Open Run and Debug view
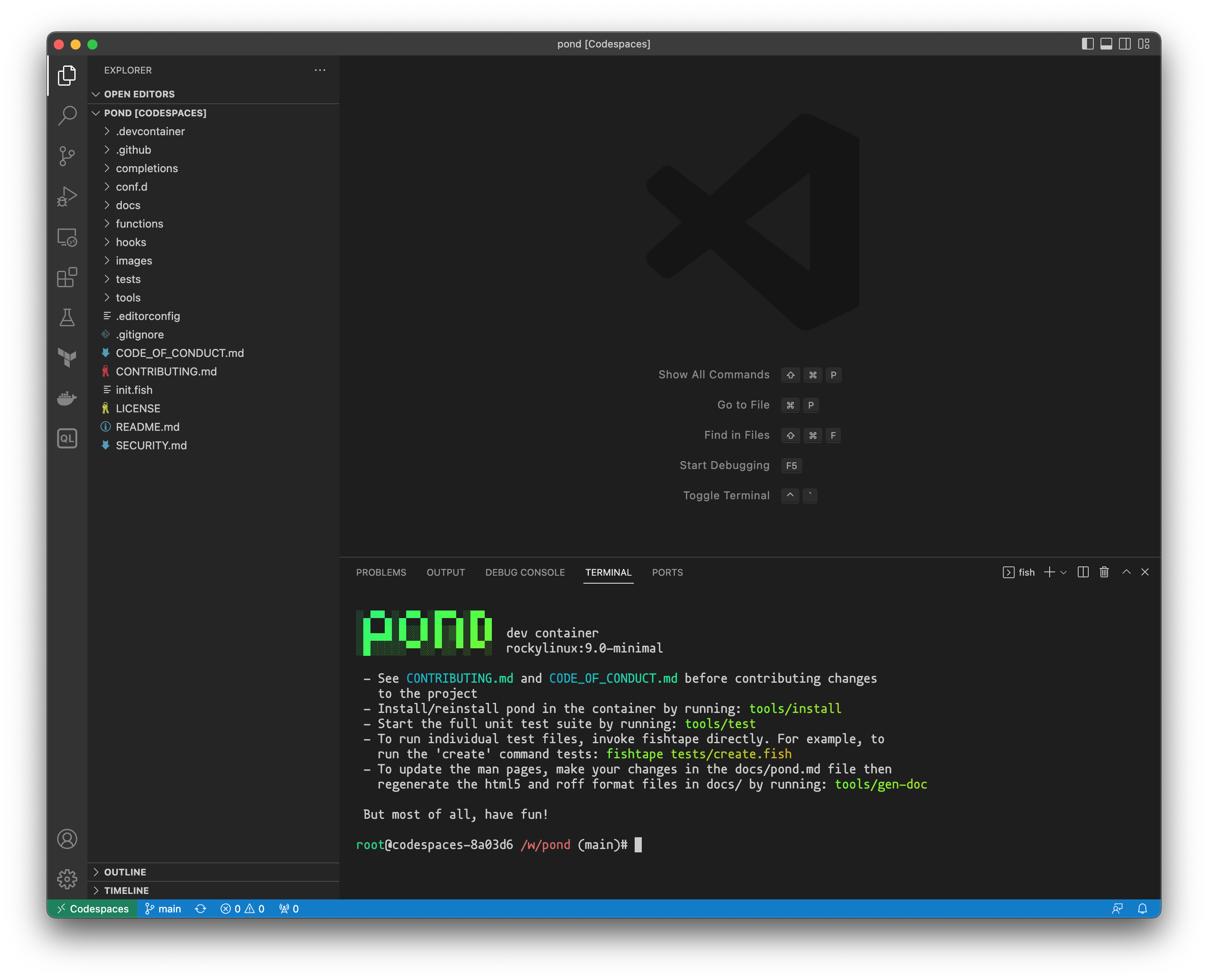Image resolution: width=1208 pixels, height=980 pixels. pos(67,197)
